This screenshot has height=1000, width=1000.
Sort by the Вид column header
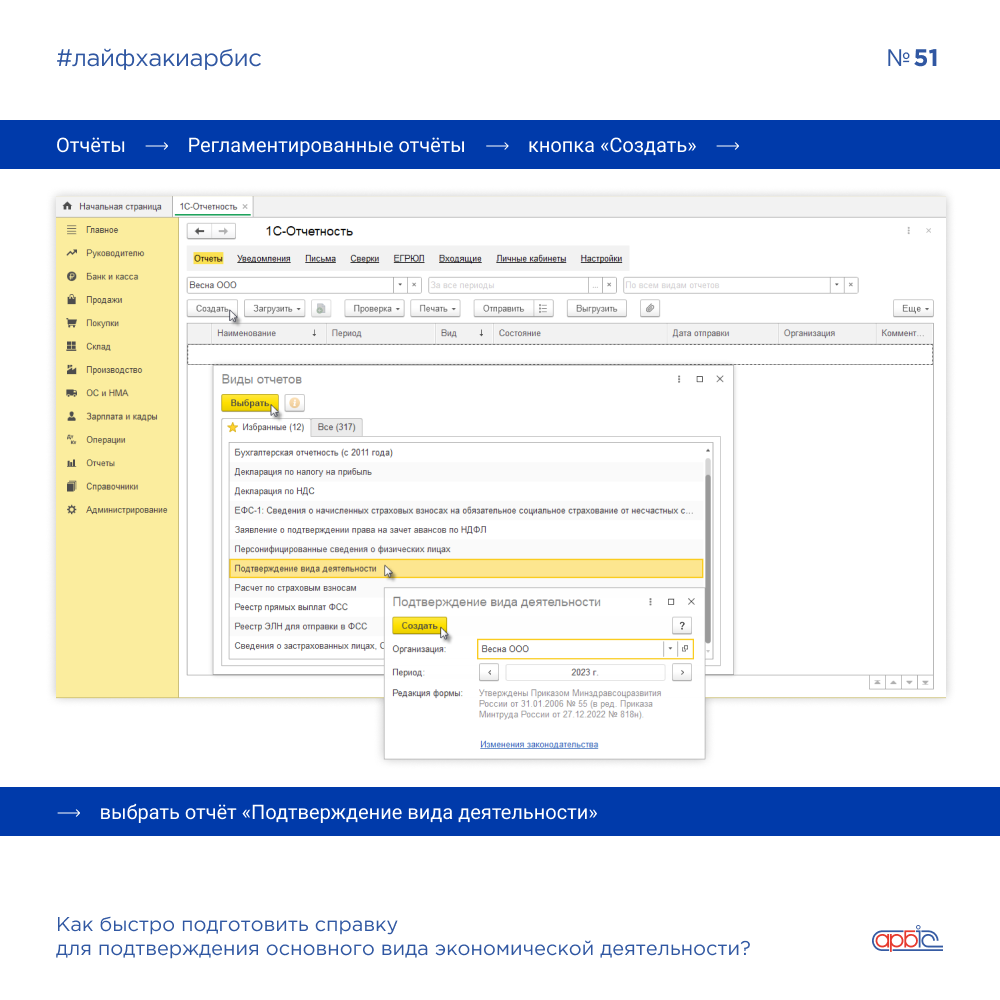[463, 333]
